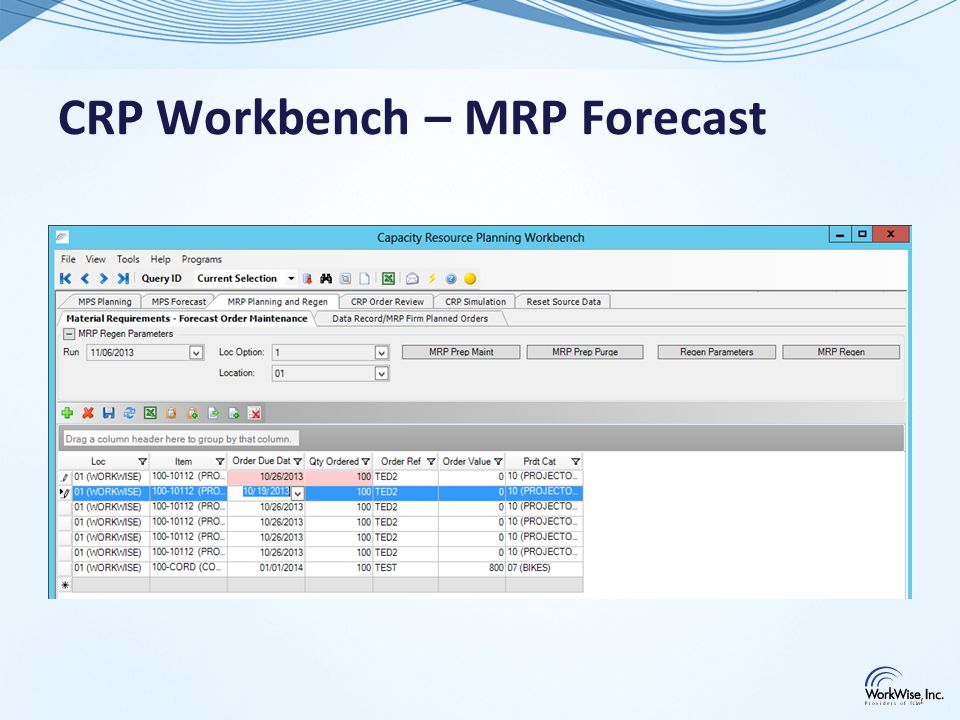
Task: Open the date picker on 10/19/2013 cell
Action: [x=298, y=493]
